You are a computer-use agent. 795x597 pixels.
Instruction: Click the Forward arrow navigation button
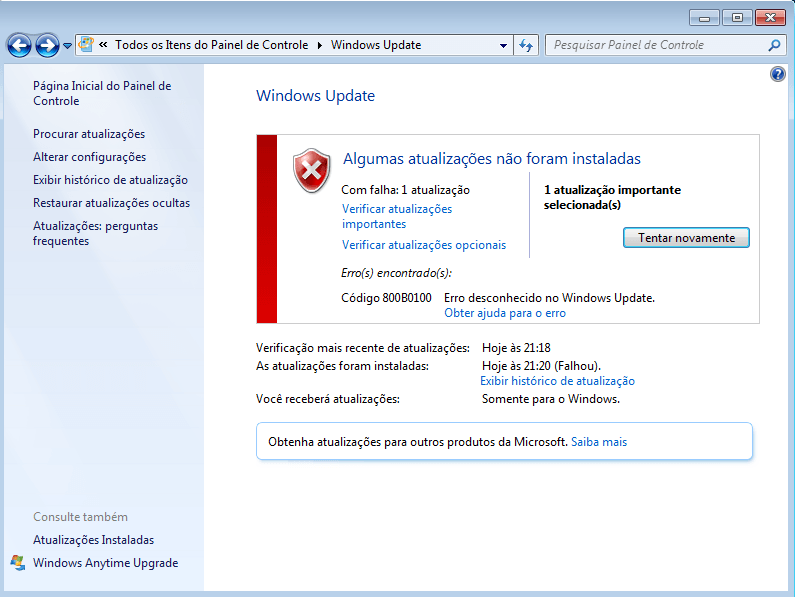click(47, 46)
